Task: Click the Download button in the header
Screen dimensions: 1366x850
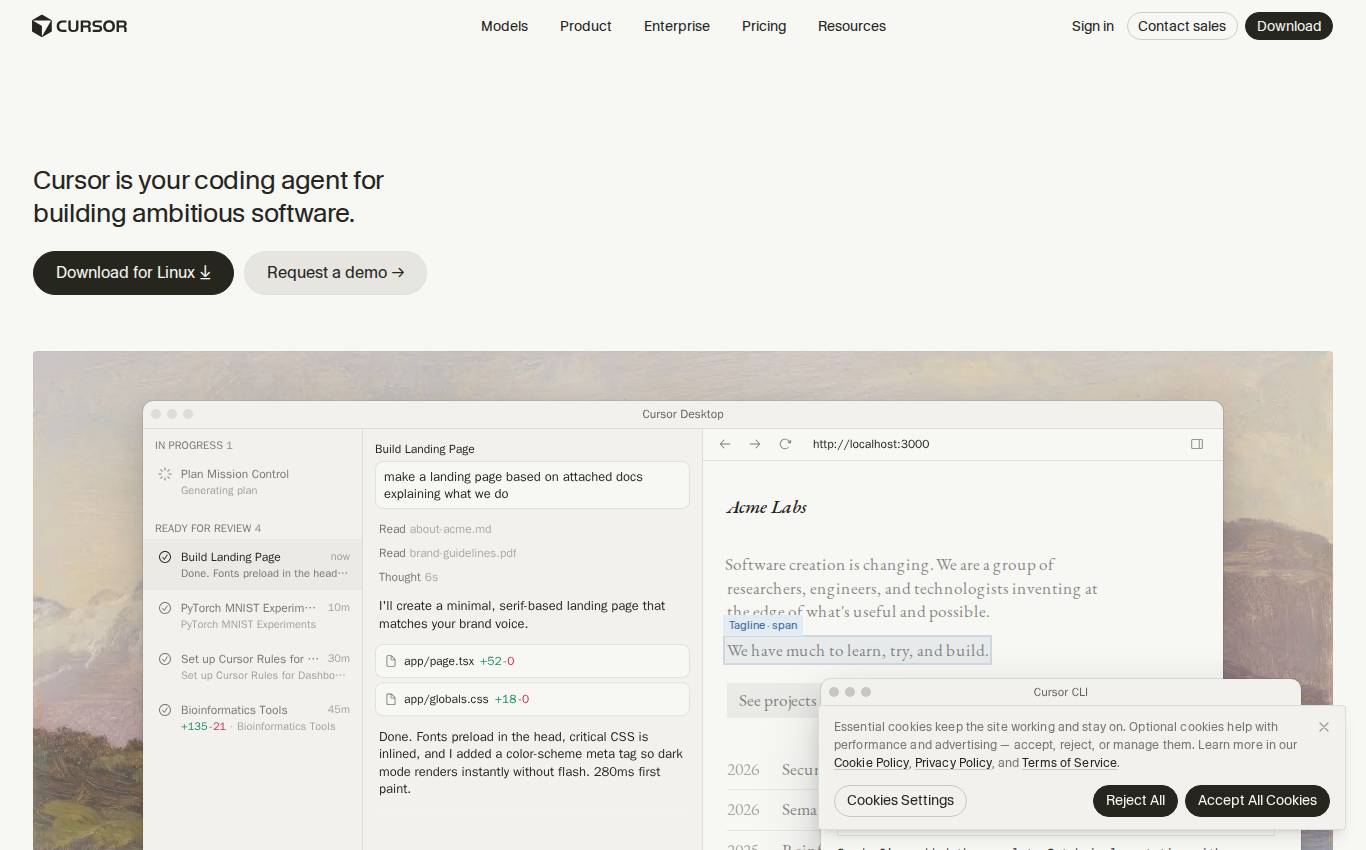Action: [x=1289, y=26]
